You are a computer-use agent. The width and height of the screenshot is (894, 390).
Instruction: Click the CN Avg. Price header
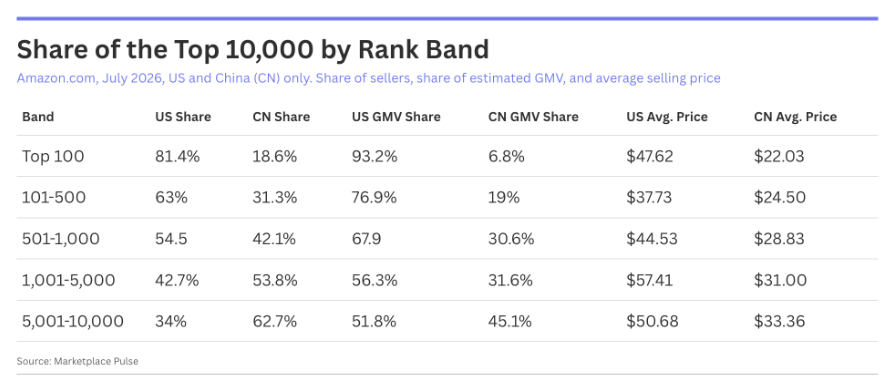pyautogui.click(x=795, y=117)
